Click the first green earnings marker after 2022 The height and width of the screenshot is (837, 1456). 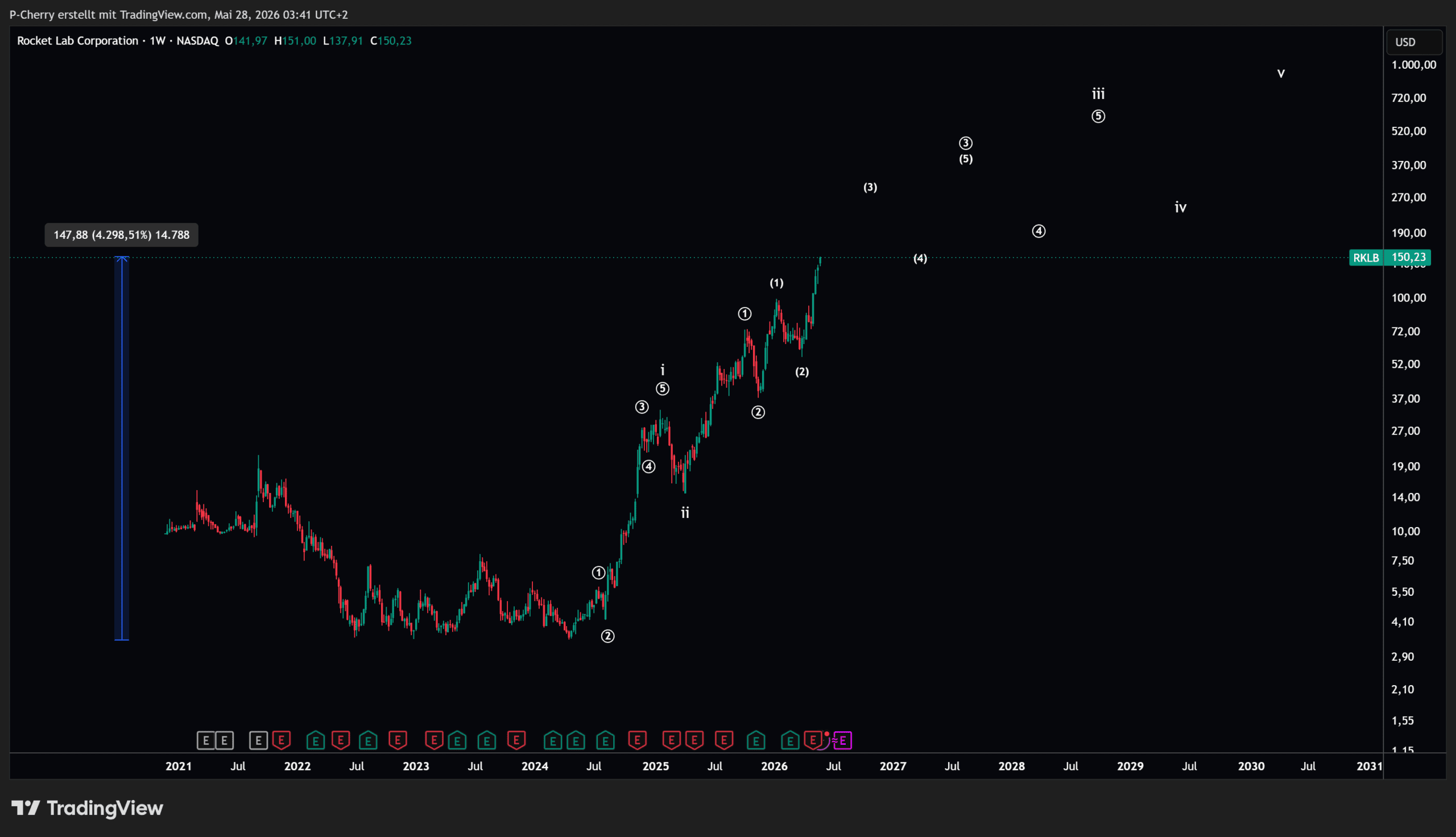(x=316, y=740)
